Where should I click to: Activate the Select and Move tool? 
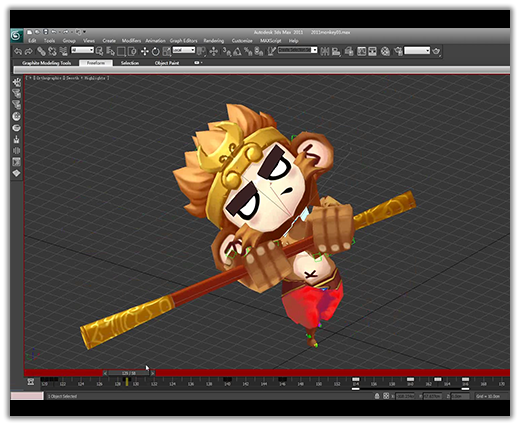click(x=145, y=51)
